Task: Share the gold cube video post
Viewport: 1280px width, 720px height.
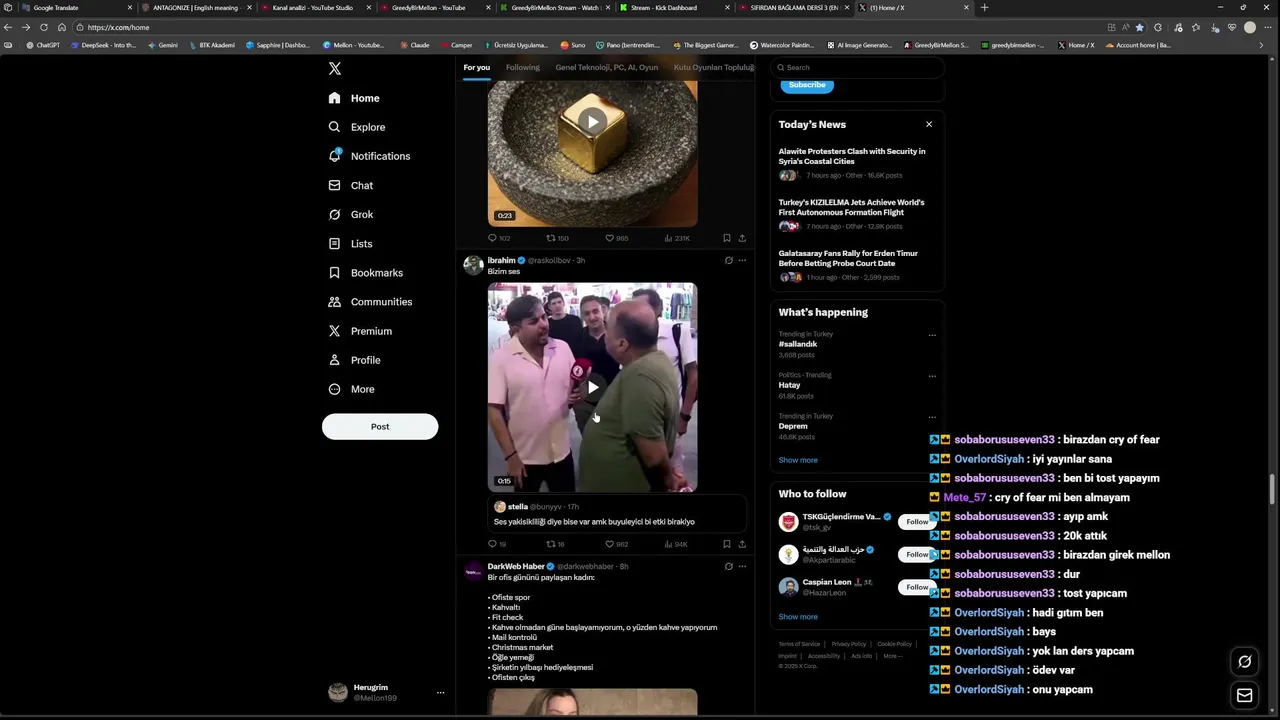Action: pos(742,238)
